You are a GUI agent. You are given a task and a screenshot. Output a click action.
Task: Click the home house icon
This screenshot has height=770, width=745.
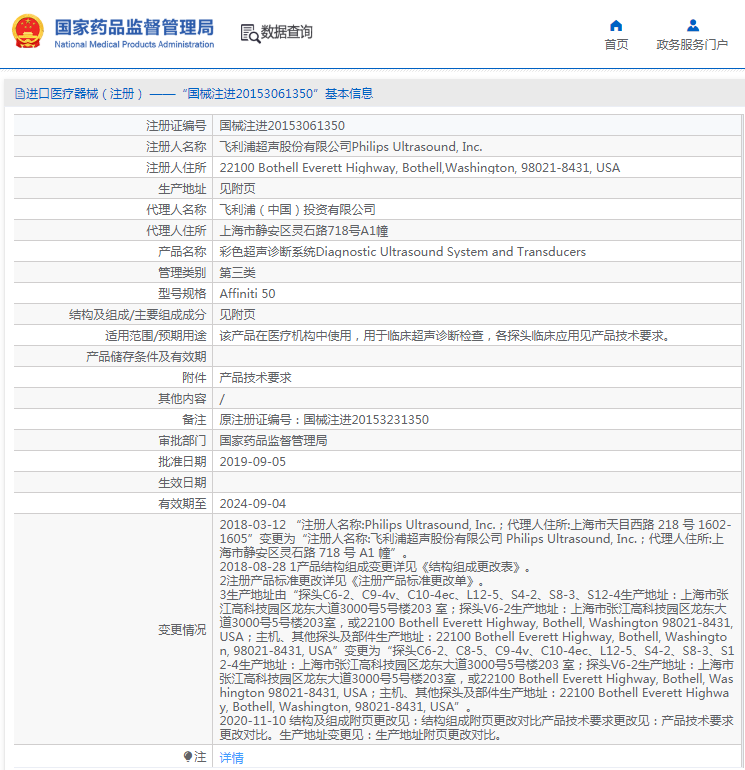[616, 26]
